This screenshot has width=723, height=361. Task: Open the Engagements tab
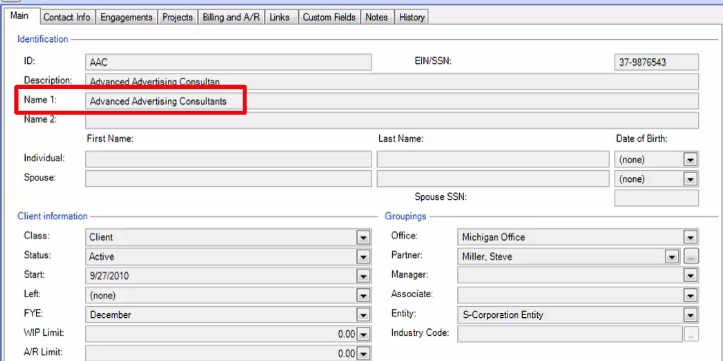pos(126,18)
